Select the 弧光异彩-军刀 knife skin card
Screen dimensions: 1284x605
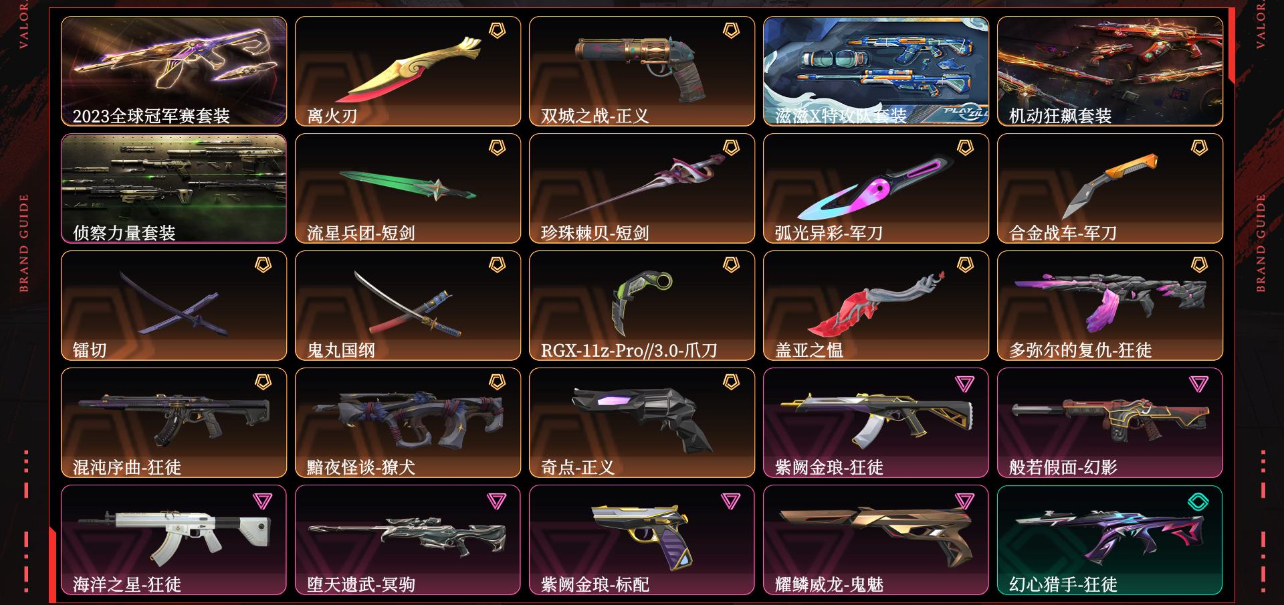[876, 188]
